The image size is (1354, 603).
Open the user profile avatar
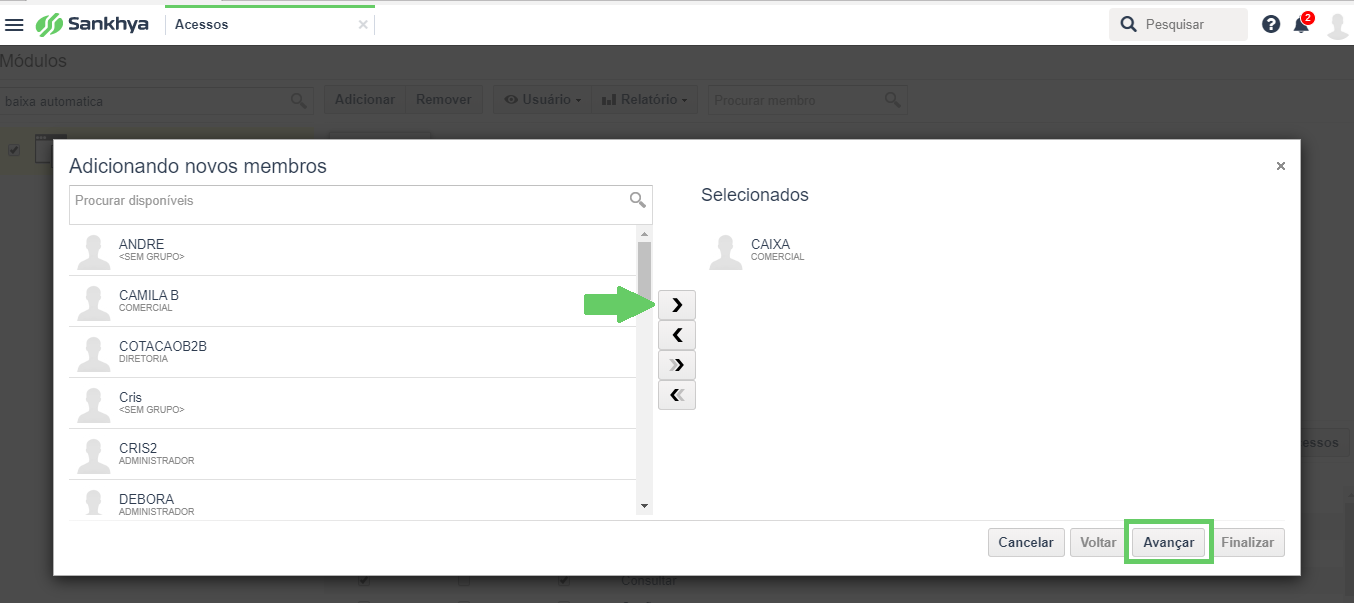[x=1337, y=25]
